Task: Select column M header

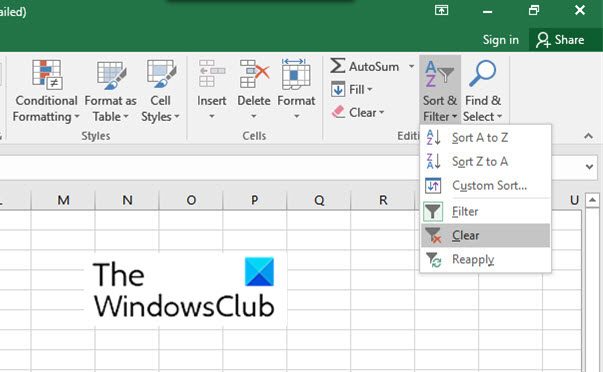Action: coord(63,200)
